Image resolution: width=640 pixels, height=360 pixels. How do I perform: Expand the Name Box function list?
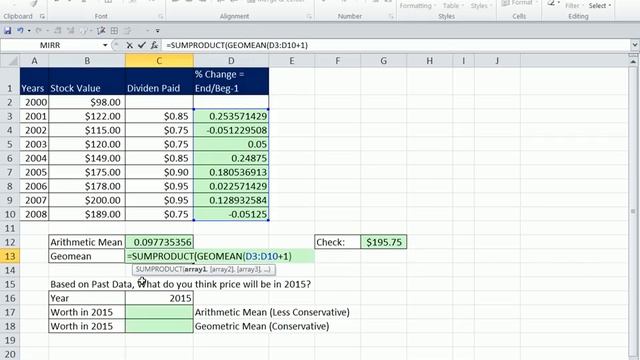coord(105,45)
